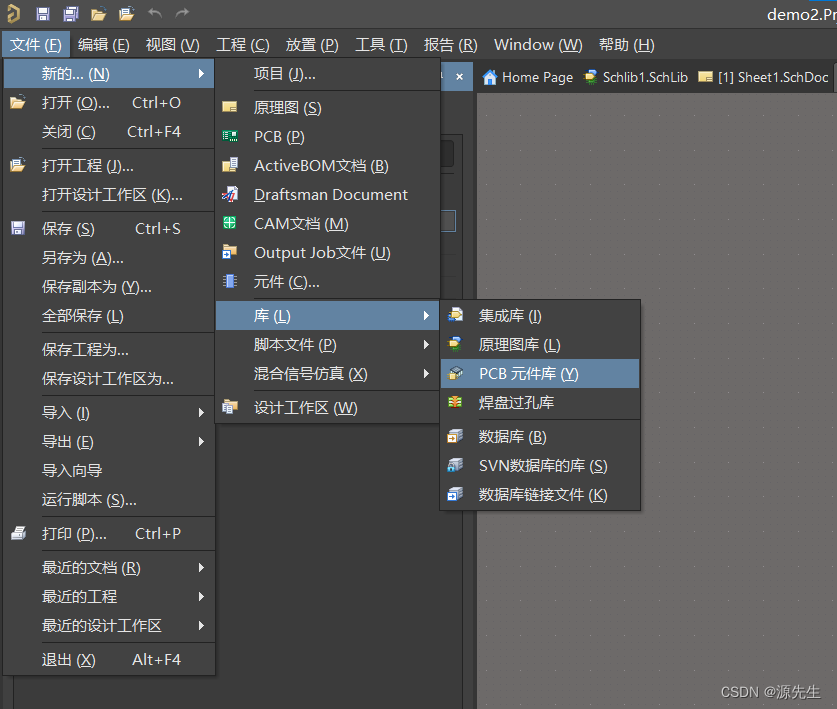Image resolution: width=837 pixels, height=709 pixels.
Task: Open the 编辑 (E) menu
Action: [104, 44]
